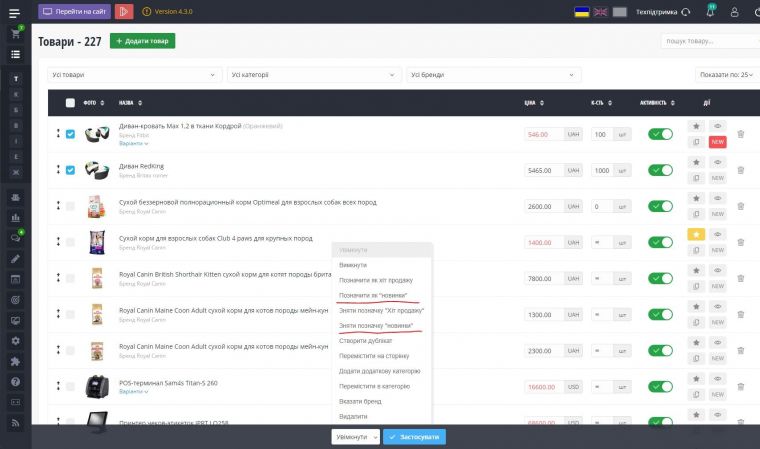Viewport: 760px width, 449px height.
Task: Choose Позначити як "новинки" from menu
Action: [x=375, y=295]
